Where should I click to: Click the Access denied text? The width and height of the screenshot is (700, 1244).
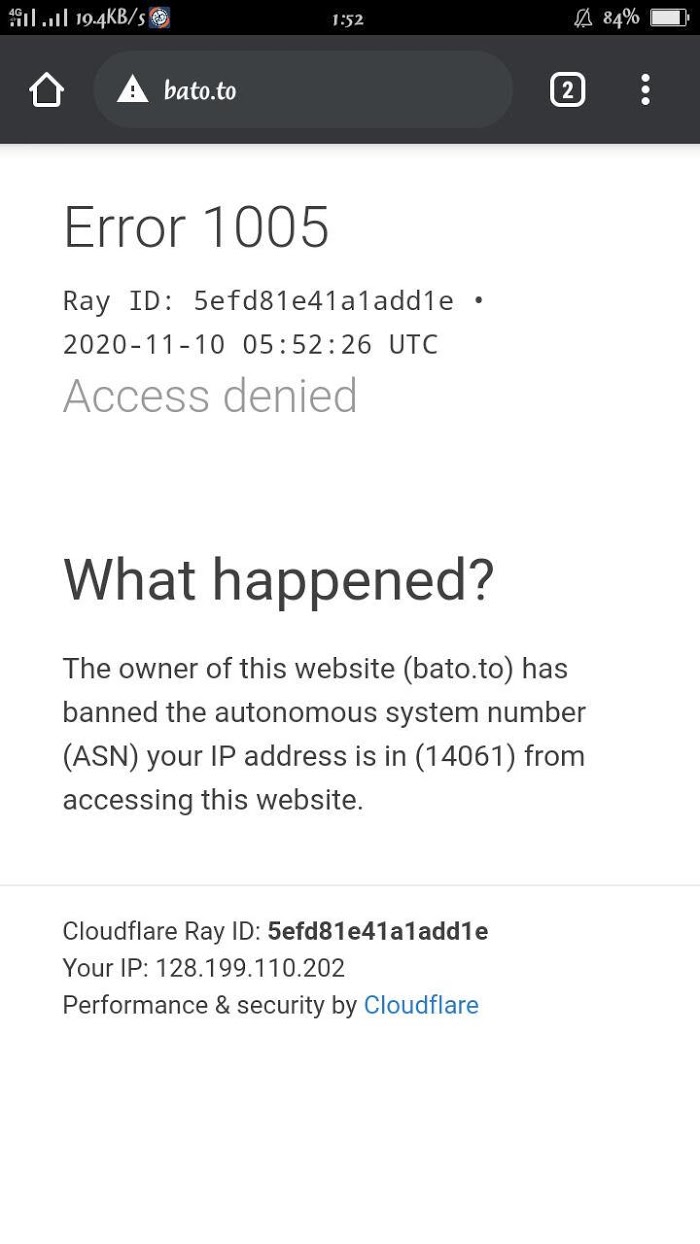(210, 396)
